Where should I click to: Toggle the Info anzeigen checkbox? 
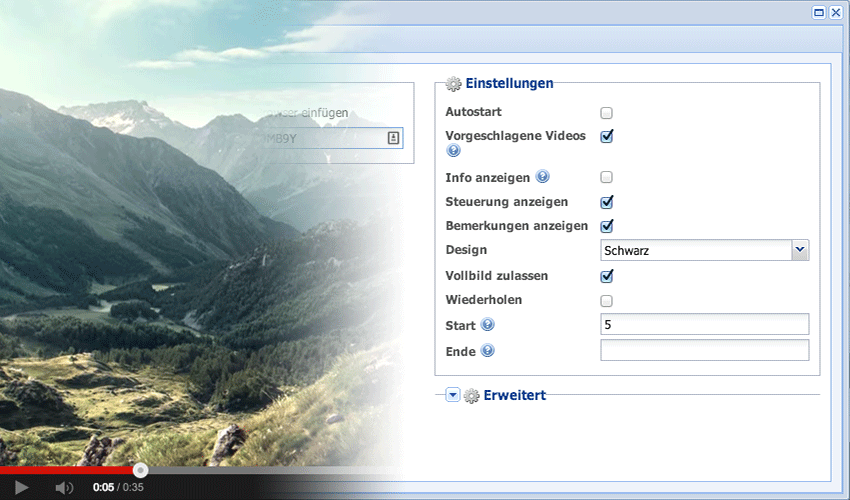point(606,177)
